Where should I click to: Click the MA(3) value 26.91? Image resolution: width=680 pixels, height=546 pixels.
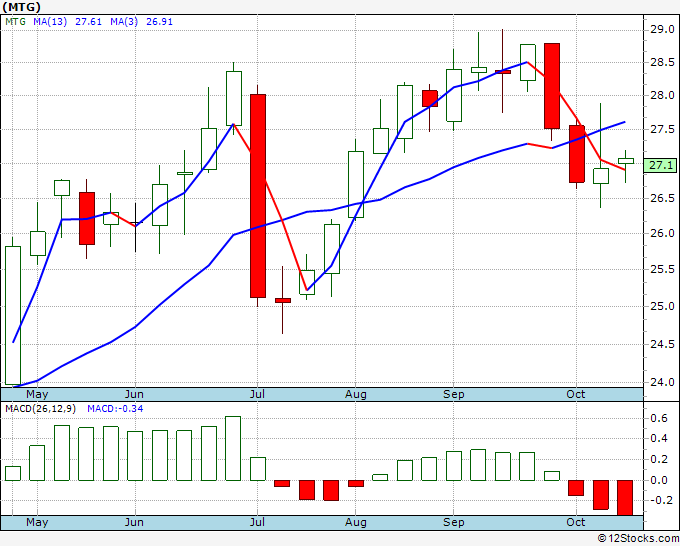159,22
